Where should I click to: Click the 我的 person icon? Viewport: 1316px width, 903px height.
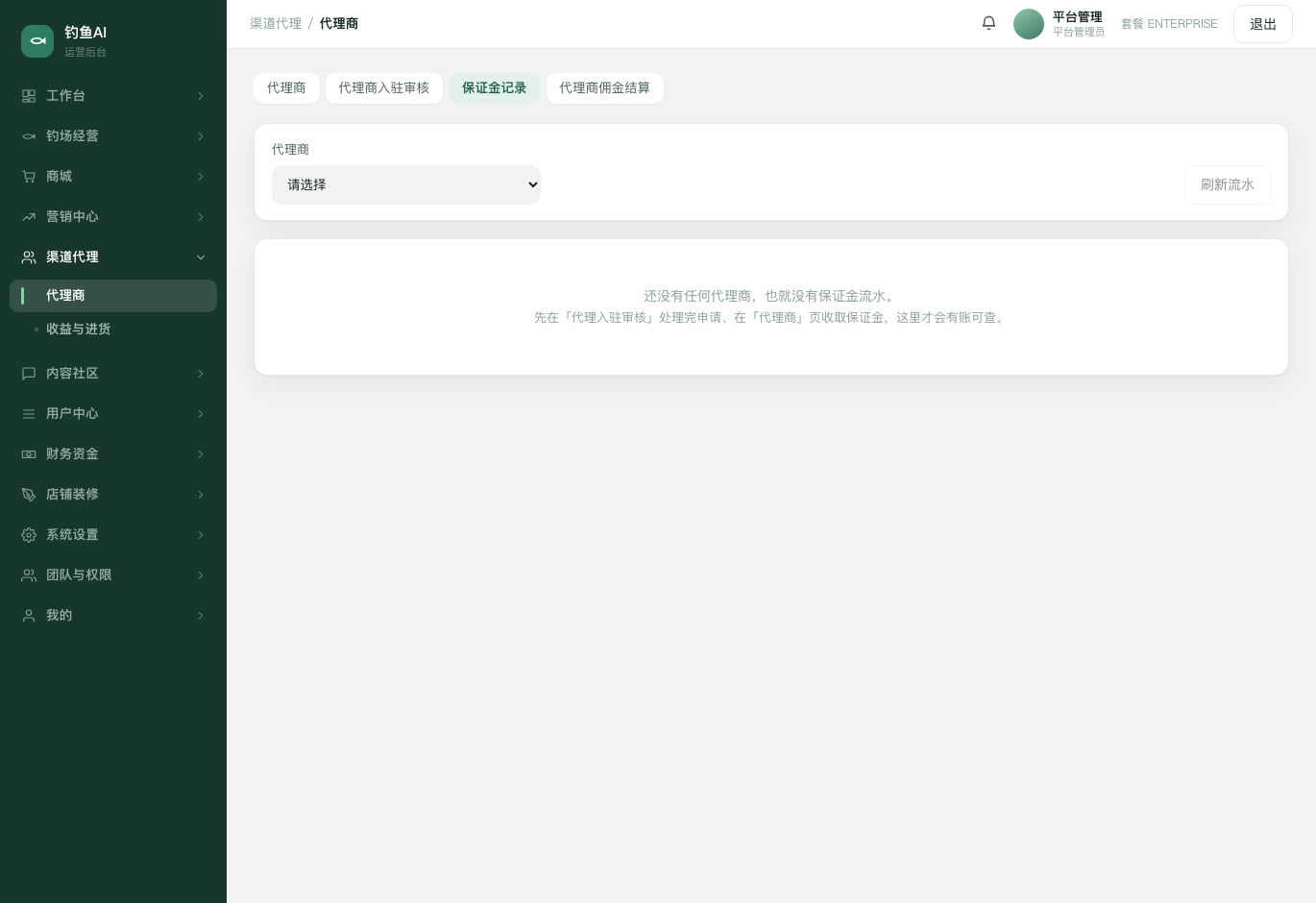click(29, 616)
